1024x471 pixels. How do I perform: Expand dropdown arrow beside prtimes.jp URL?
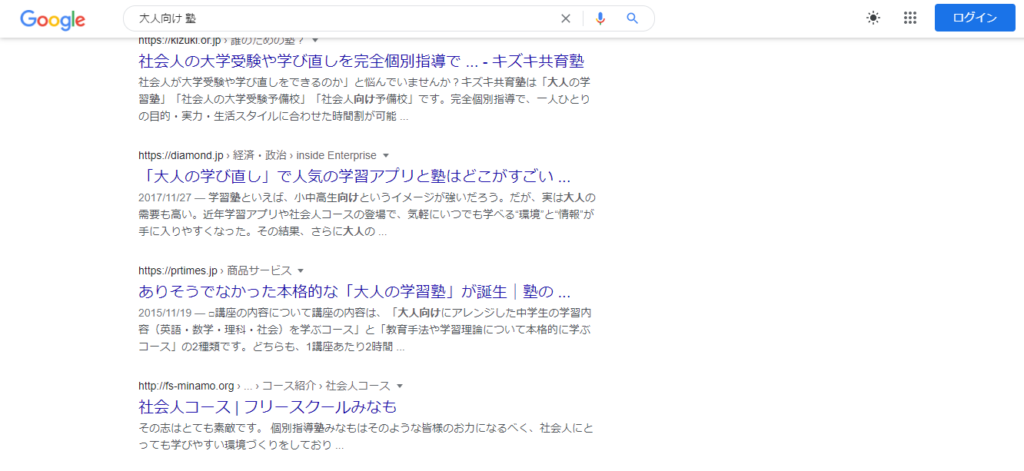click(x=300, y=271)
